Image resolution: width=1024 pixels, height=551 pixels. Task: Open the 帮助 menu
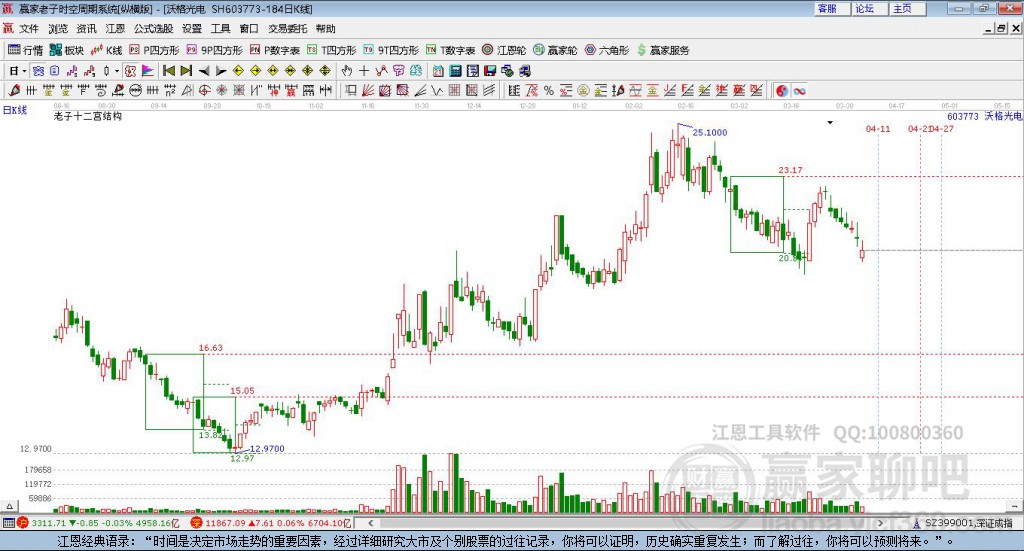click(x=325, y=29)
